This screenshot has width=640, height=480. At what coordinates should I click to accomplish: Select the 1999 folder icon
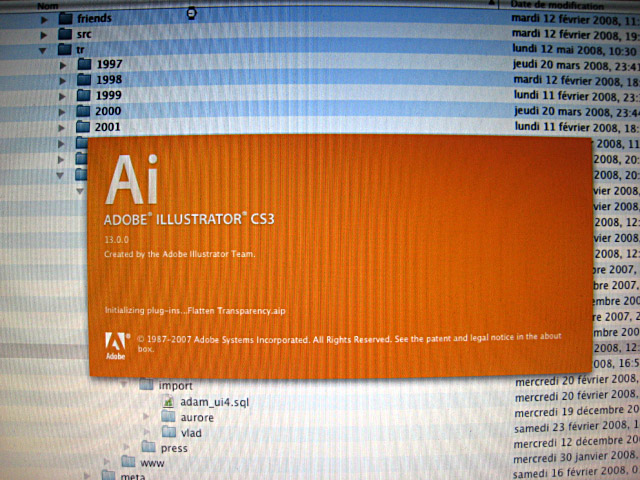(x=84, y=95)
